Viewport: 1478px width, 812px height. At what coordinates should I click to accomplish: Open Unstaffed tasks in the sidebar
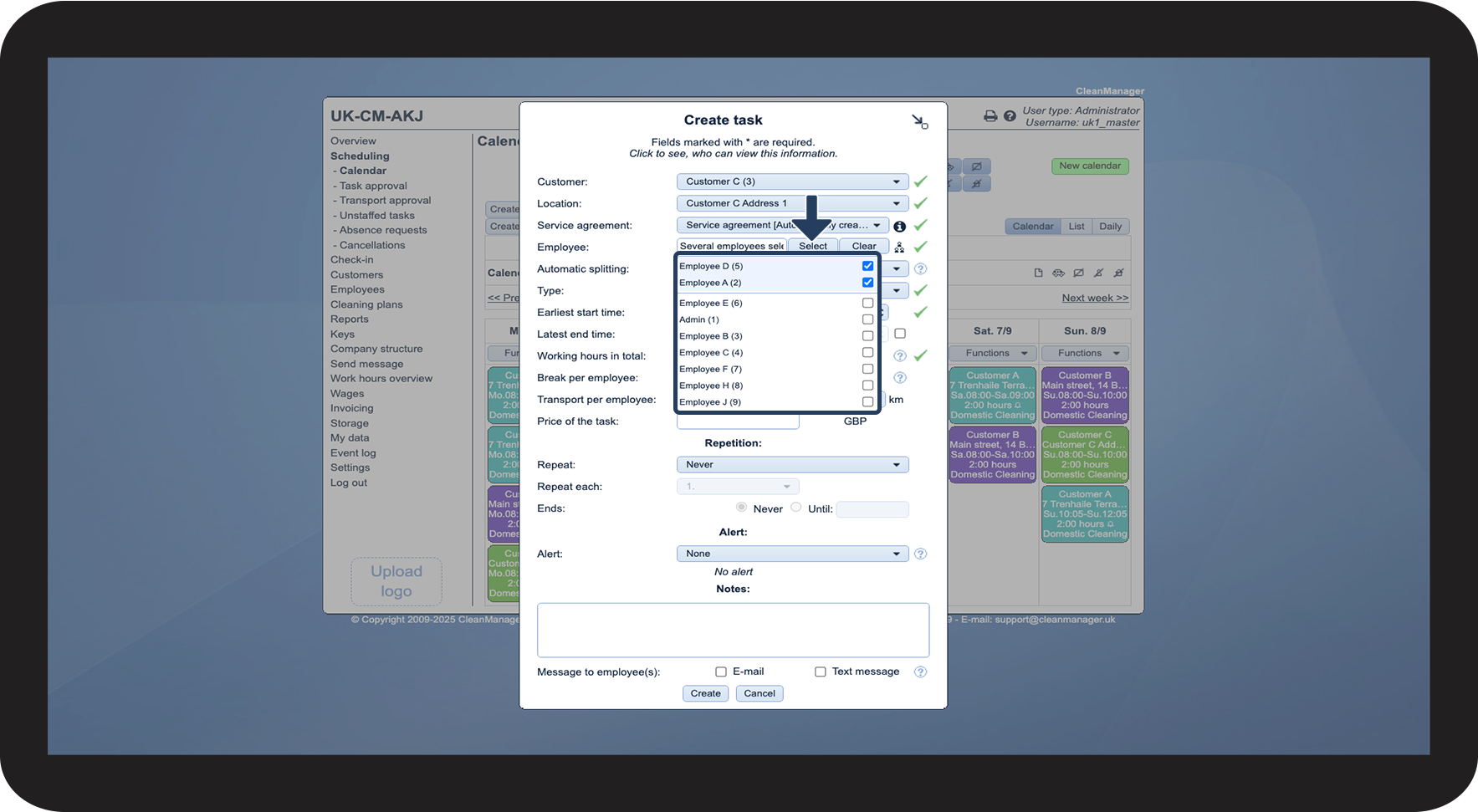point(376,216)
